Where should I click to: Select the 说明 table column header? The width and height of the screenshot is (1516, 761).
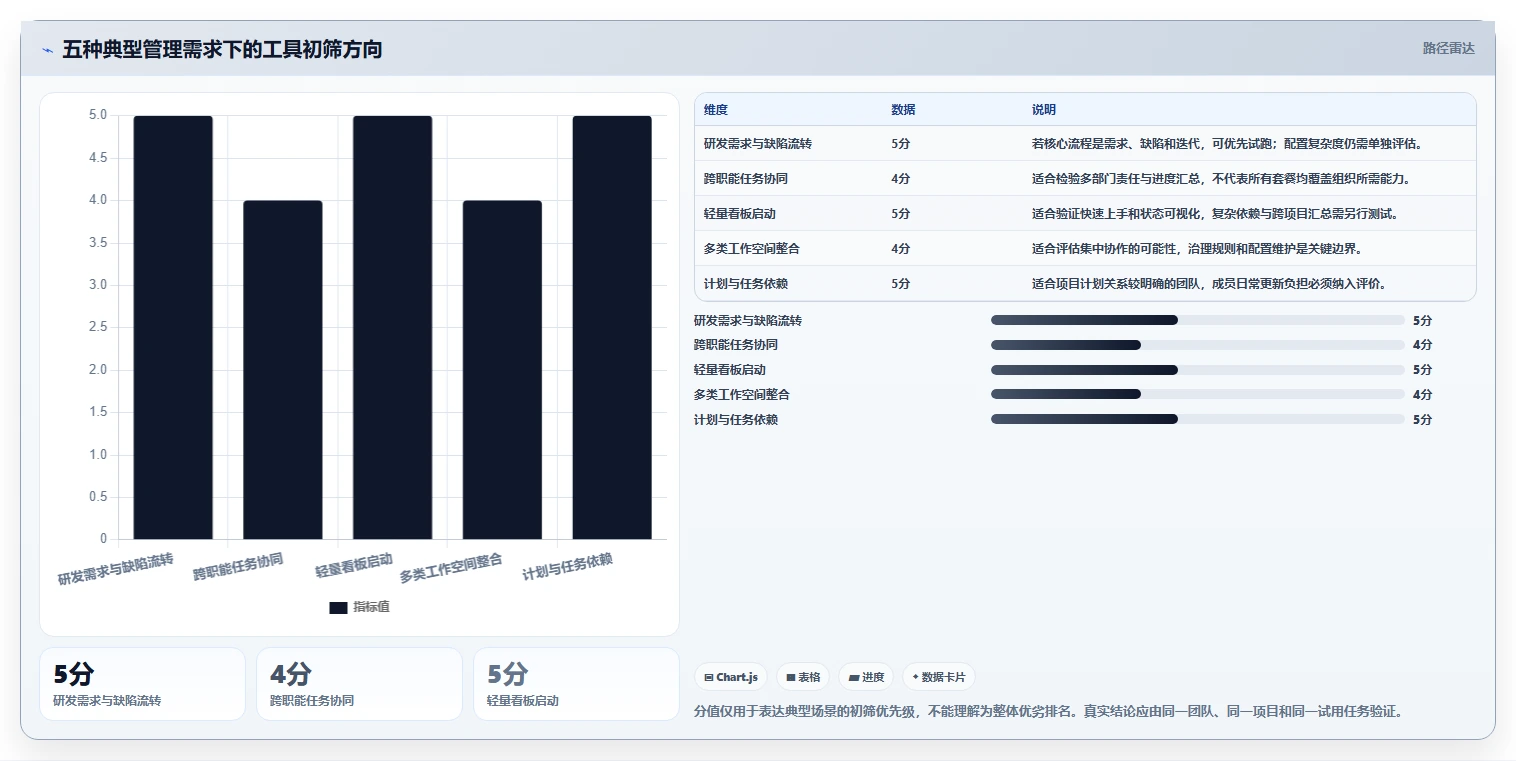click(x=1044, y=110)
